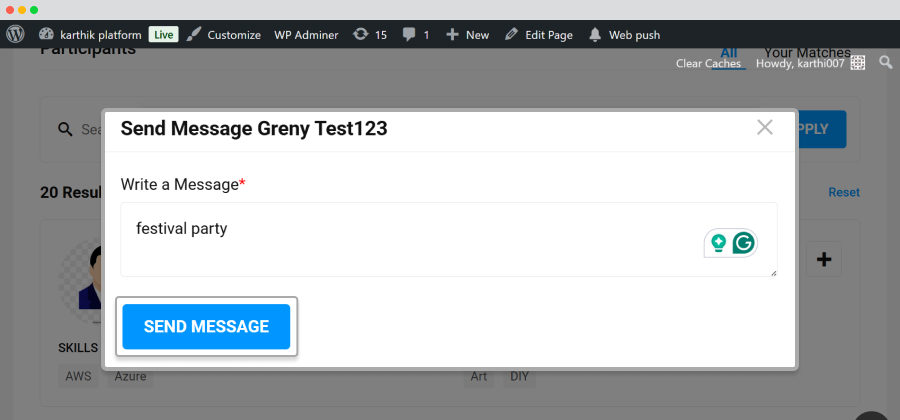Click Clear Caches in the admin bar
900x420 pixels.
708,64
